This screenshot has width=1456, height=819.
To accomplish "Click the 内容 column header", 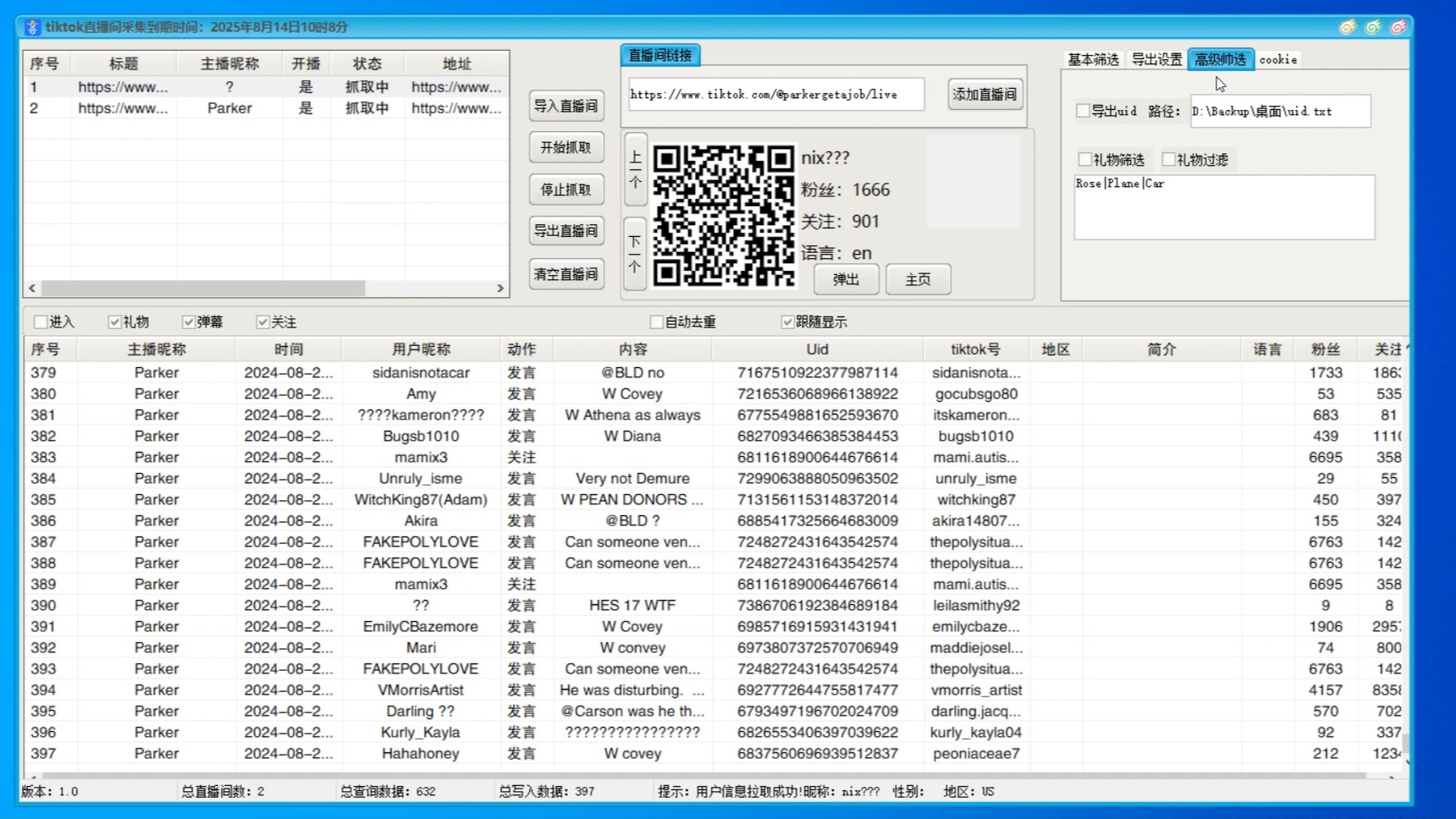I will [632, 349].
